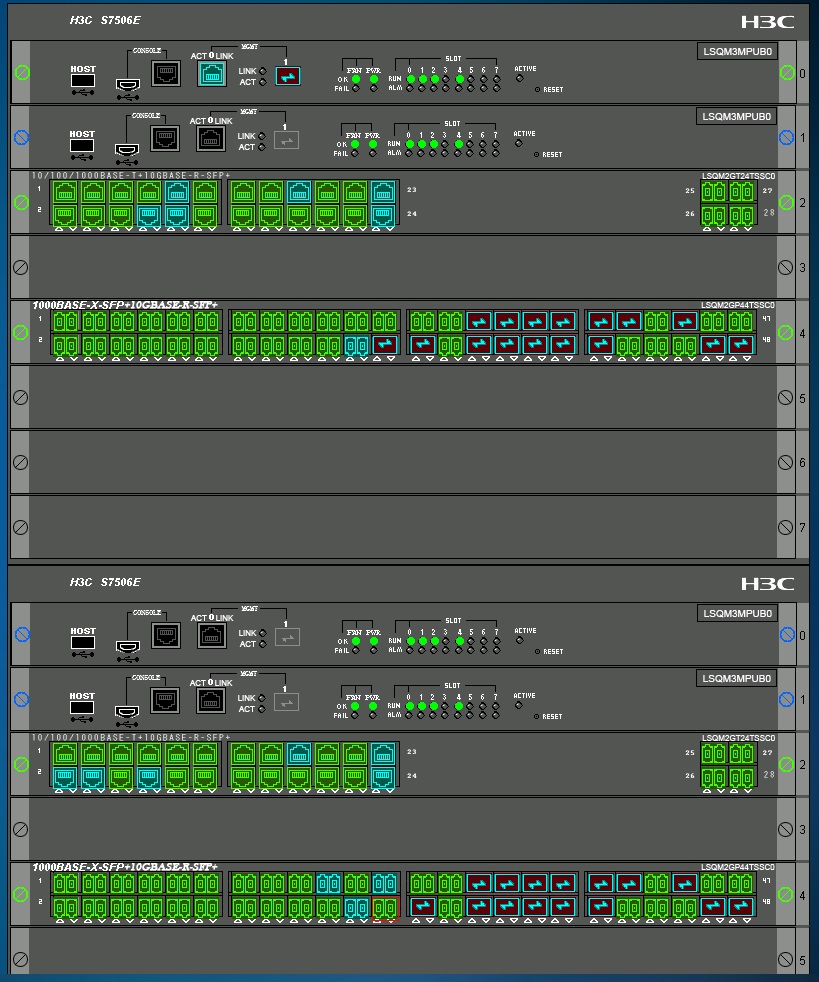Click LSQM2GP44TSSC0 label on upper chassis slot 4

coord(738,305)
